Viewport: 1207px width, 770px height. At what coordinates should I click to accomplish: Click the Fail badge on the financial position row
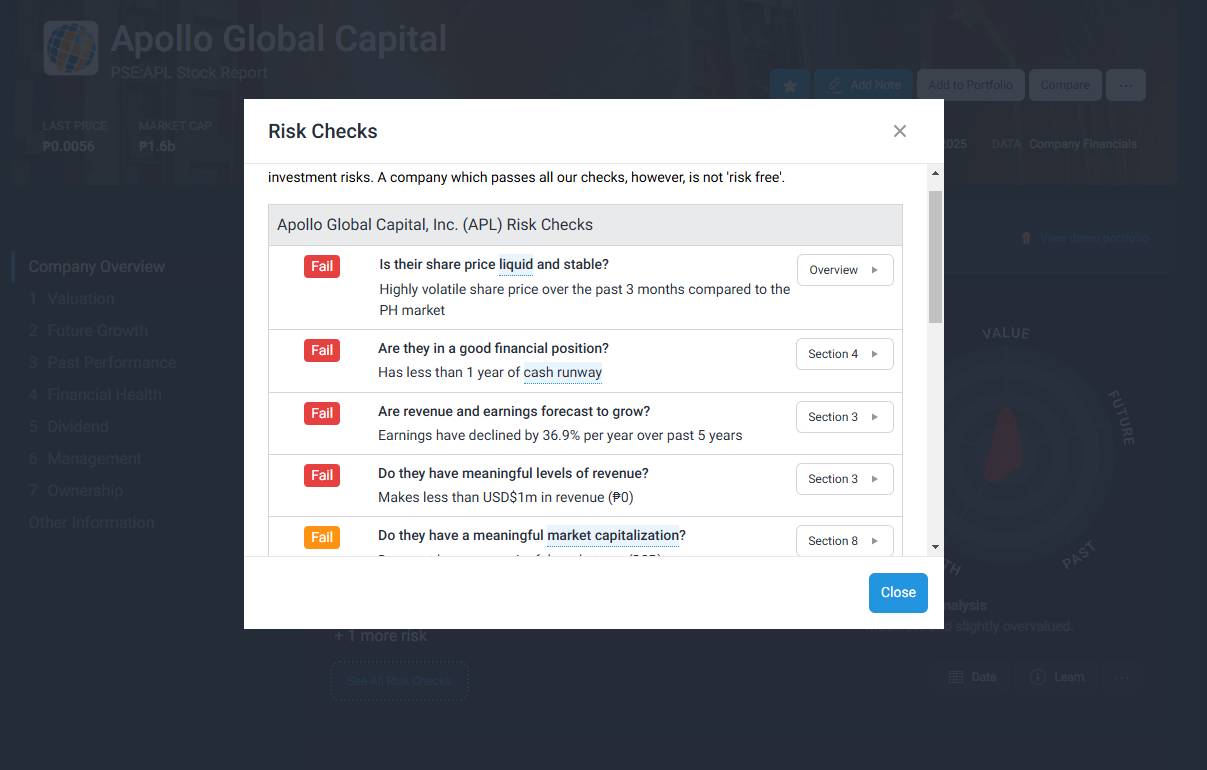click(322, 350)
